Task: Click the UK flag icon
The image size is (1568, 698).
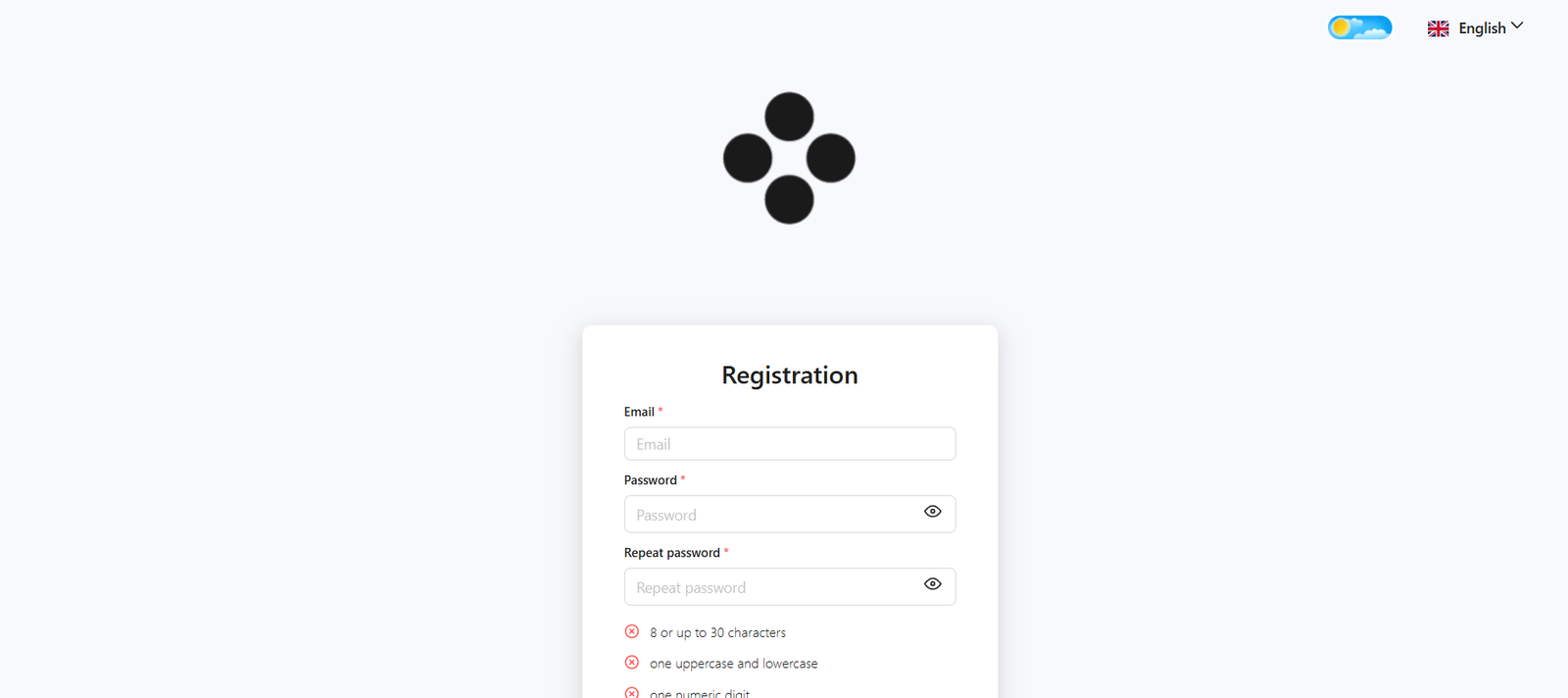Action: point(1438,28)
